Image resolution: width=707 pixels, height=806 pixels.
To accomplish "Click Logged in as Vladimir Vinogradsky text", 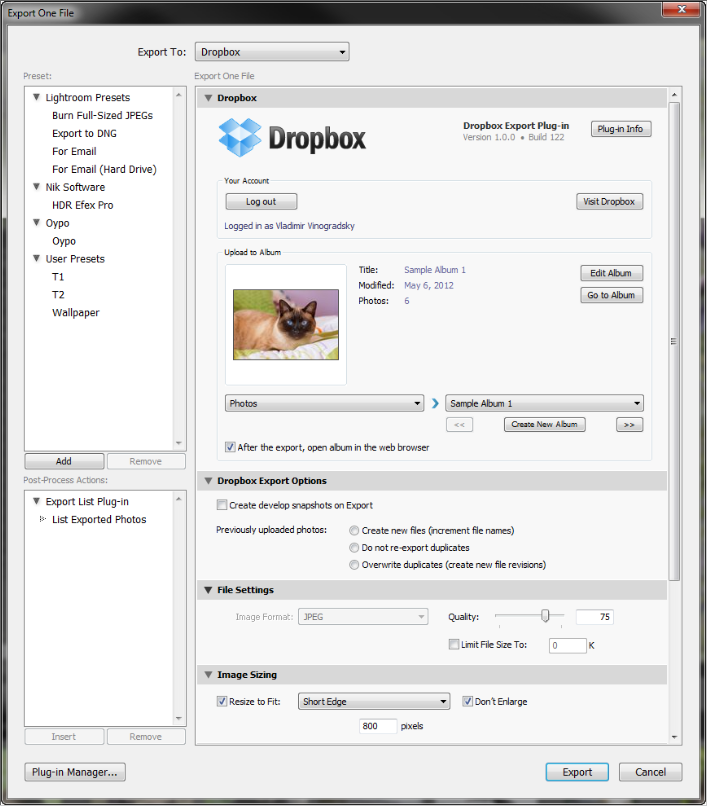I will point(289,226).
